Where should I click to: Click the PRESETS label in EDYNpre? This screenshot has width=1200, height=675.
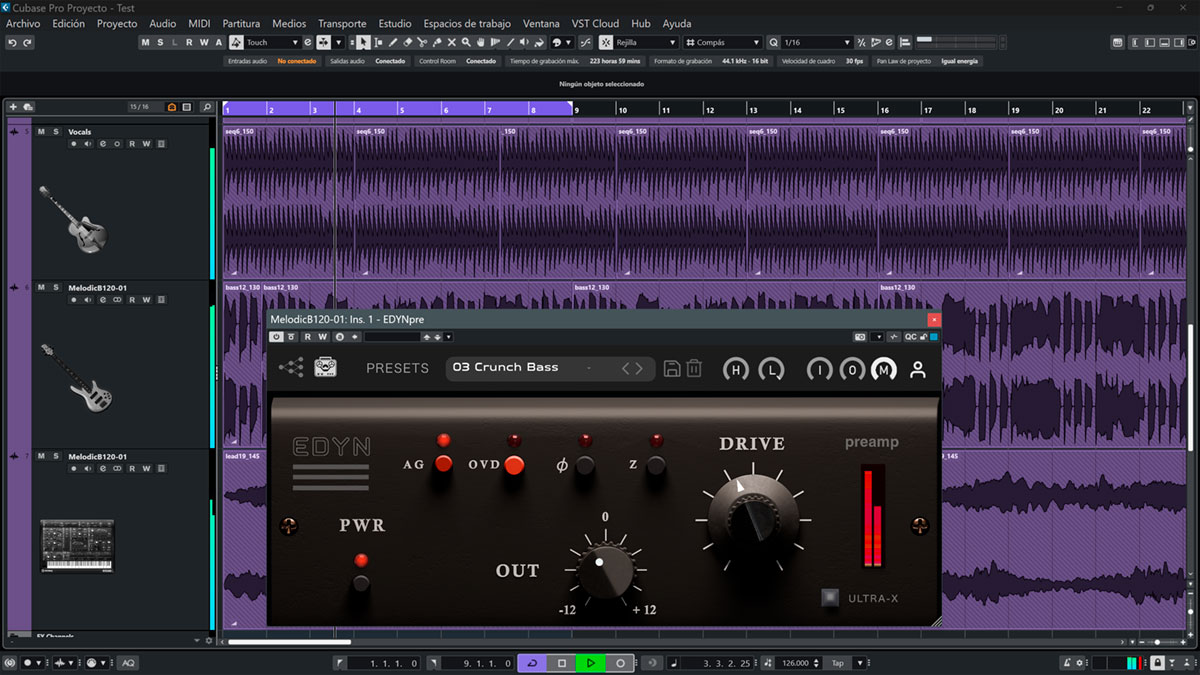click(397, 368)
